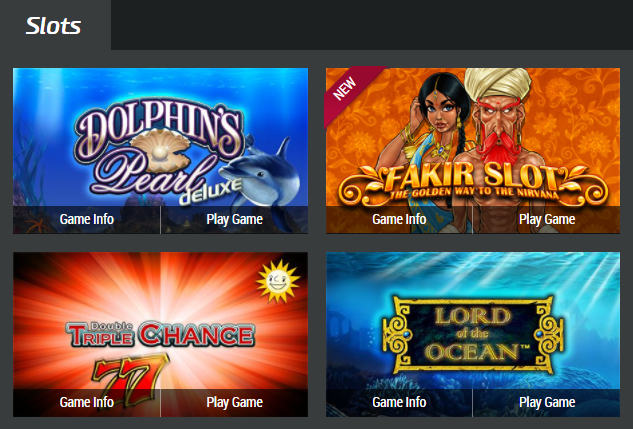Play the Fakir Slot game
The image size is (633, 429).
pyautogui.click(x=547, y=220)
